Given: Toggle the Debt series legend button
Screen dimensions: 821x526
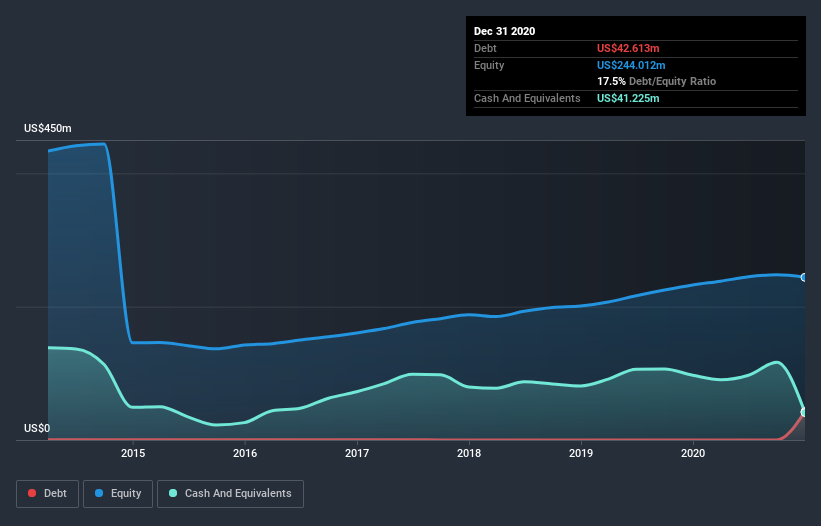Looking at the screenshot, I should (47, 494).
